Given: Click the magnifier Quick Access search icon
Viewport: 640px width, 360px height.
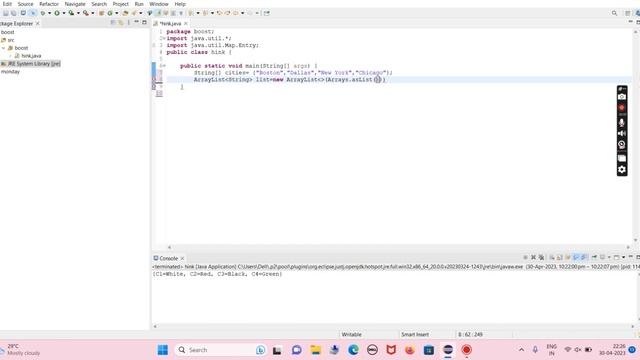Looking at the screenshot, I should [614, 13].
